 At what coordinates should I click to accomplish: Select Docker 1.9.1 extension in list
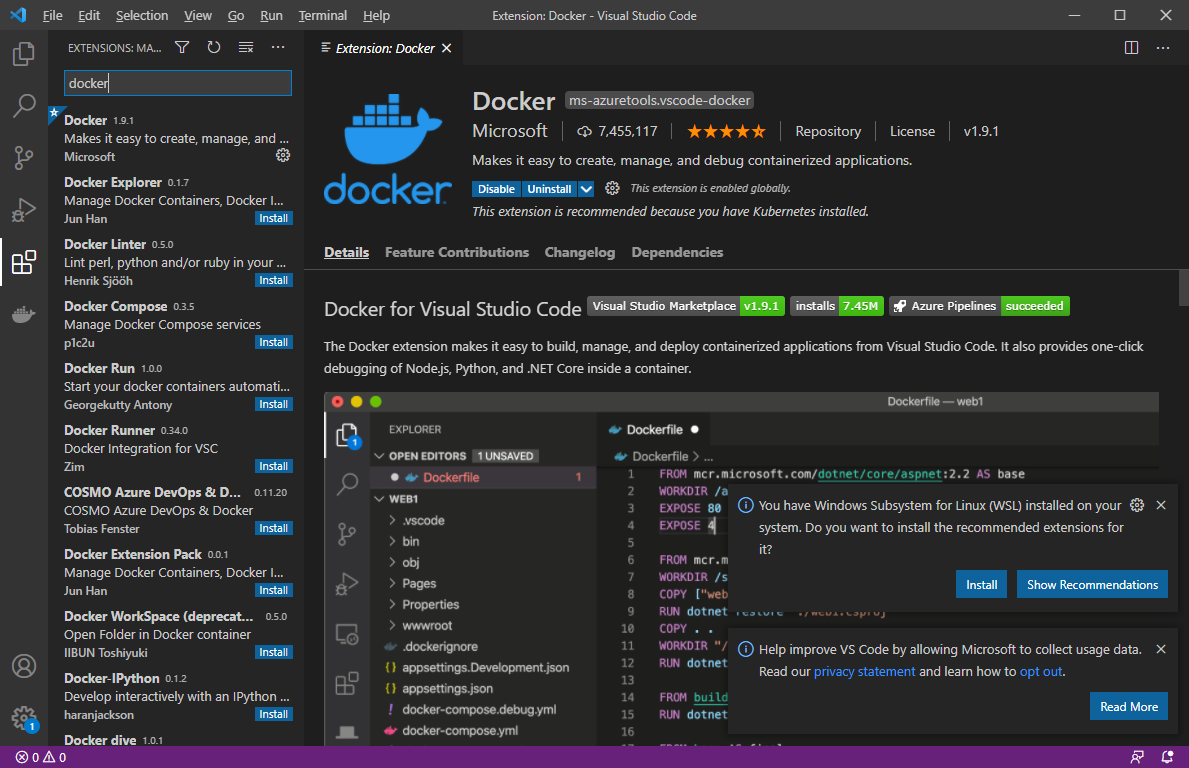click(x=177, y=138)
